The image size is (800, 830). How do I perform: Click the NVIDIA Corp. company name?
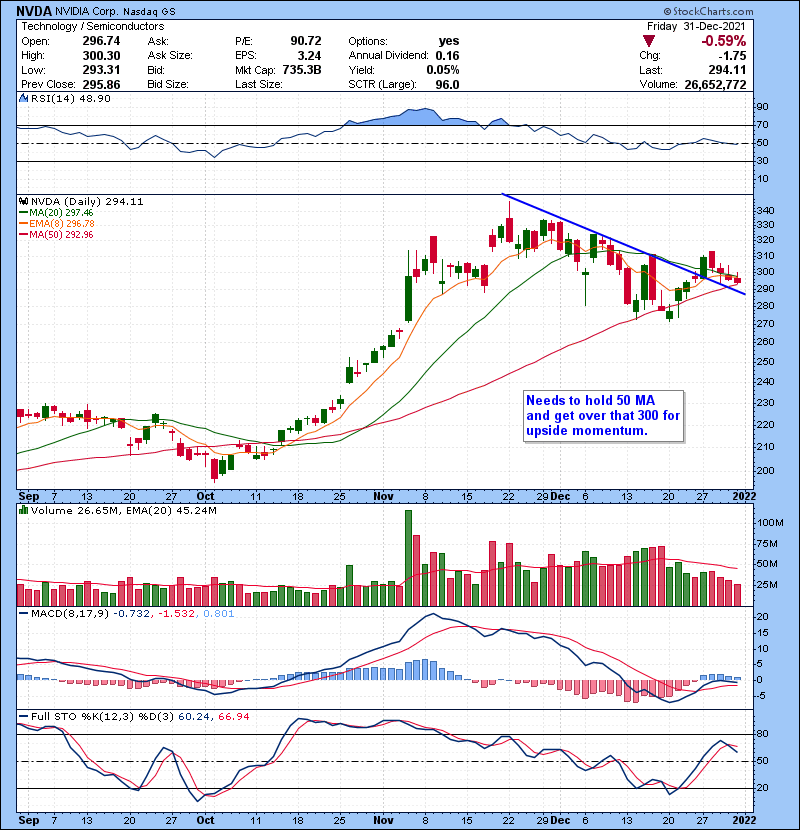(86, 12)
